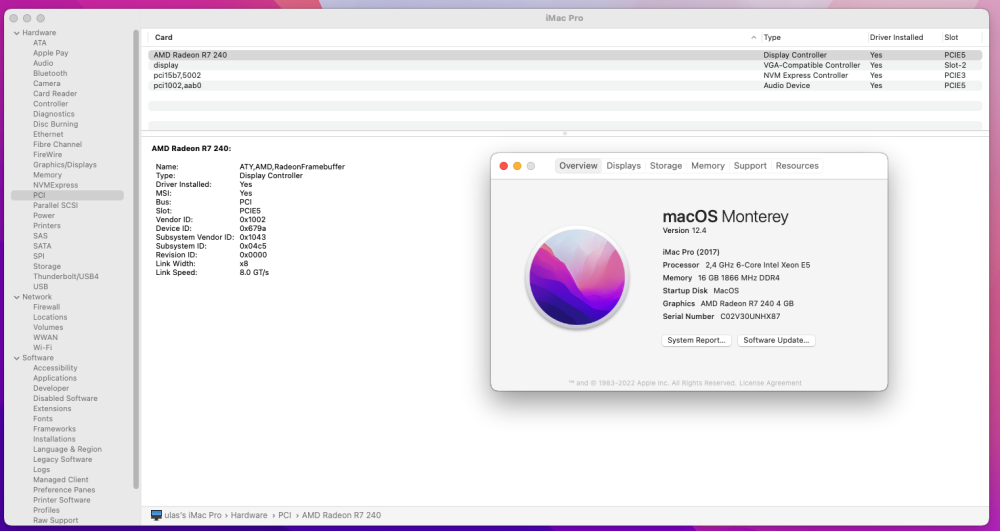
Task: Select Logs under Software
Action: click(x=41, y=470)
